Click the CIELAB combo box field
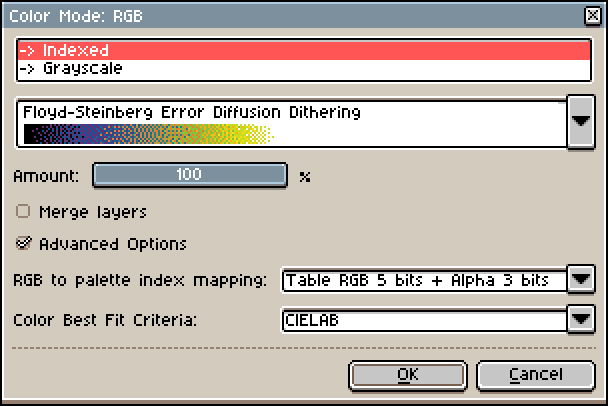 tap(424, 320)
